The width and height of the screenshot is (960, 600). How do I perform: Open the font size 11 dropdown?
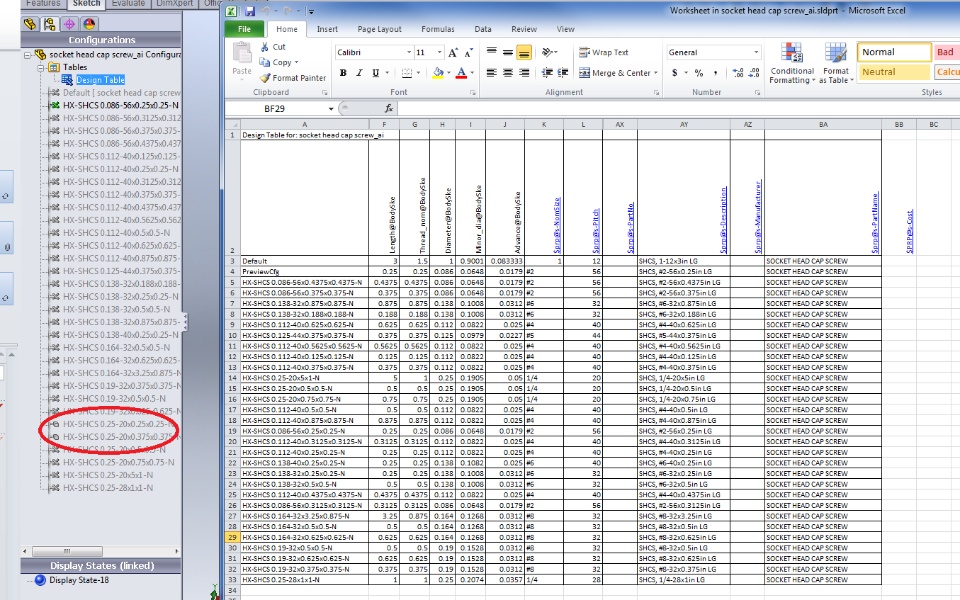point(439,53)
